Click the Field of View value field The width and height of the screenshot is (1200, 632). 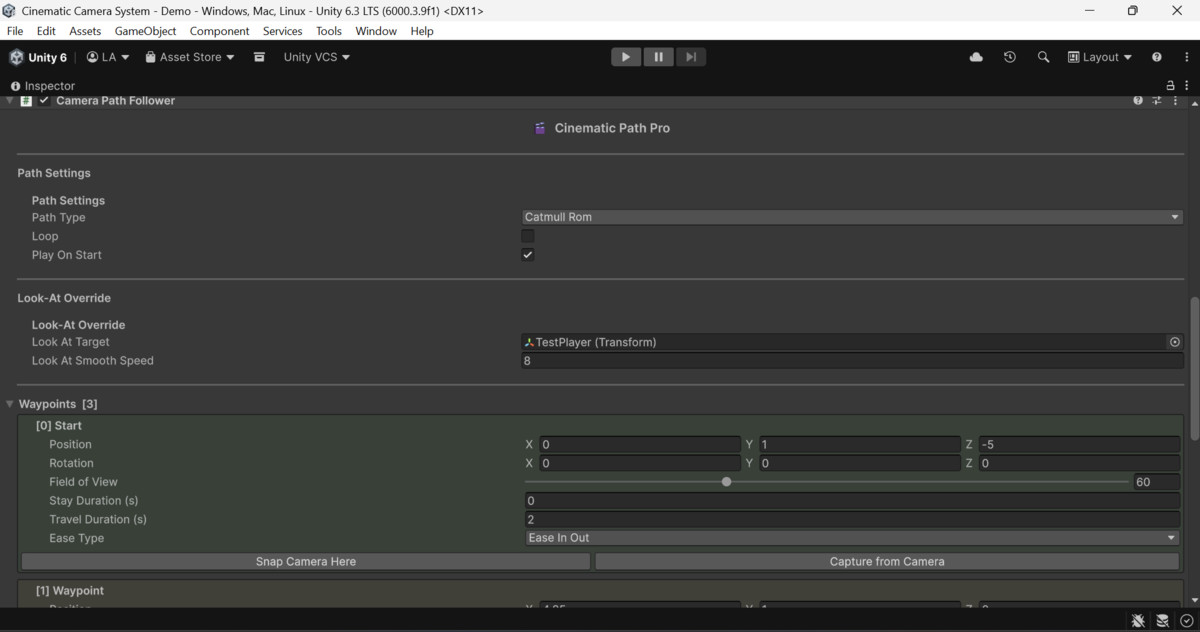tap(1157, 482)
